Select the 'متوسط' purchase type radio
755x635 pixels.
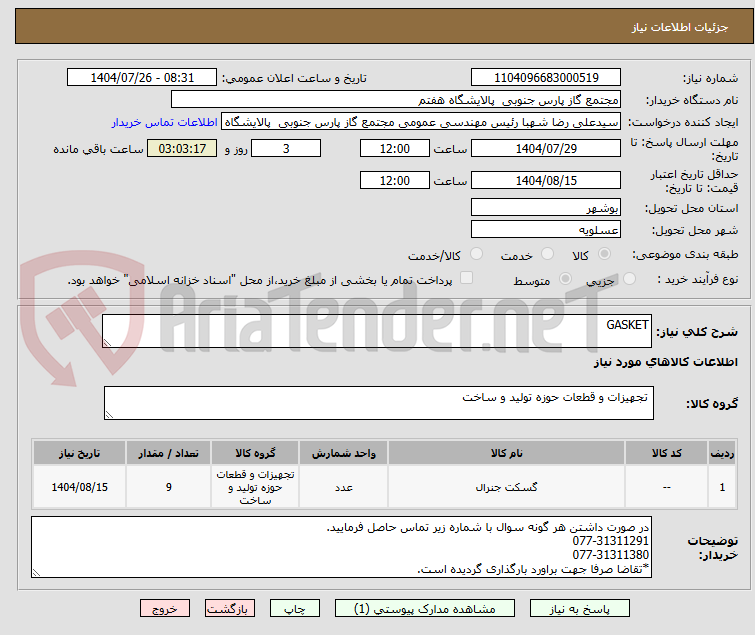point(565,279)
